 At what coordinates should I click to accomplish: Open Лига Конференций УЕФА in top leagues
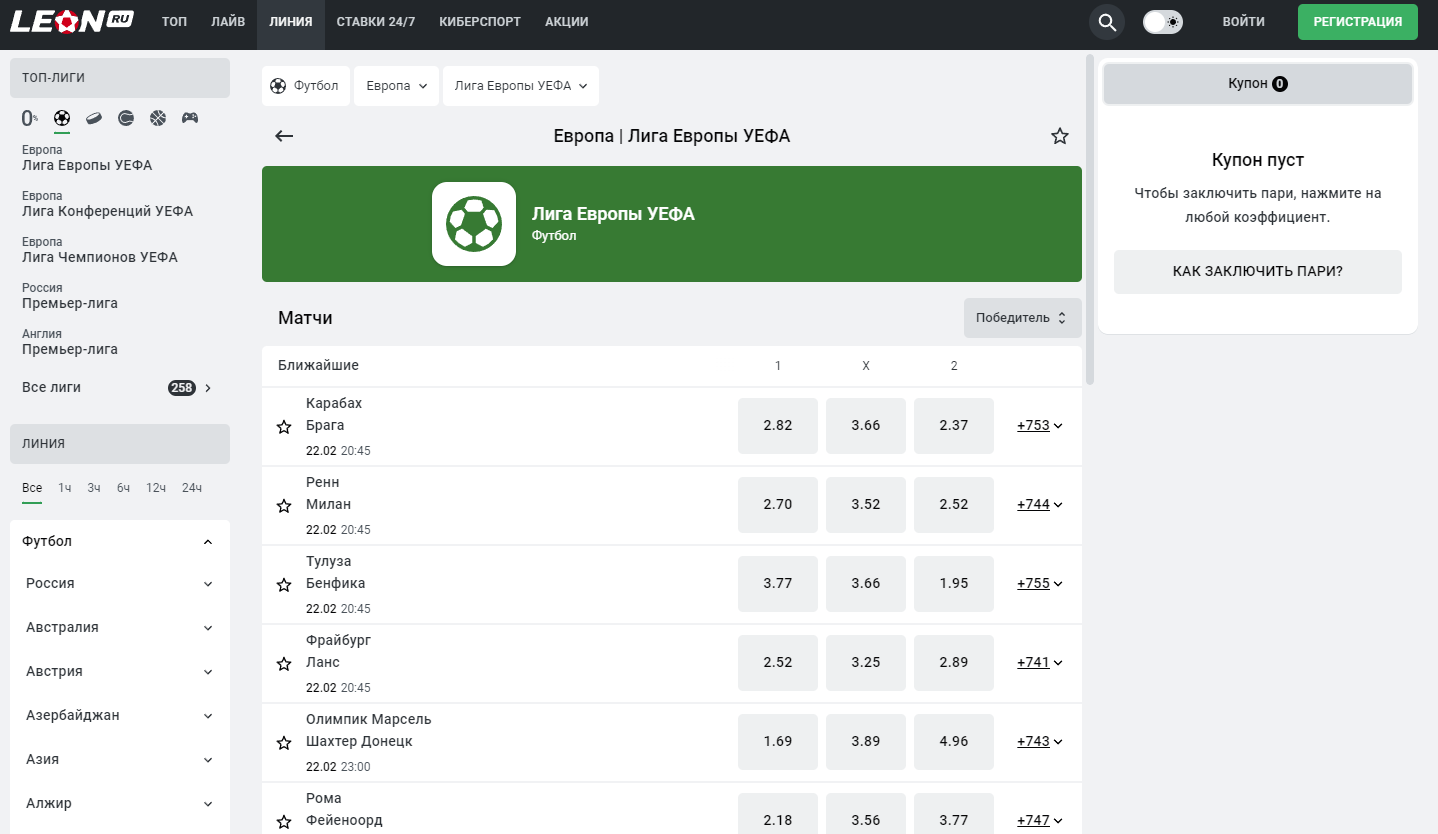[x=108, y=204]
